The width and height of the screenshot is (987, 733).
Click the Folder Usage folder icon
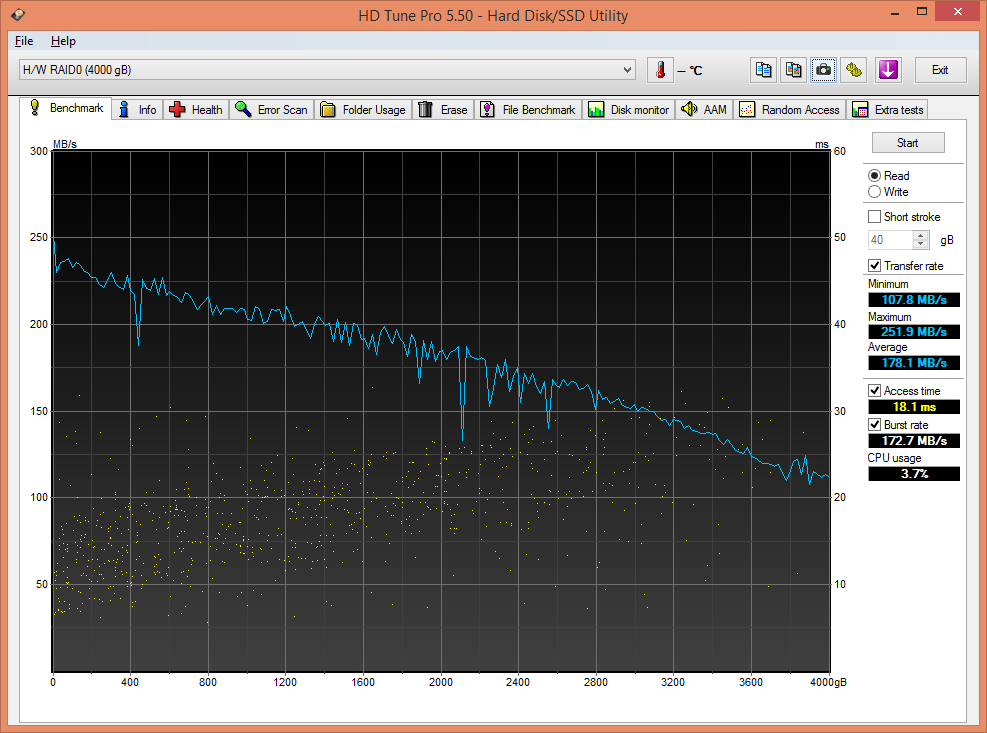(327, 110)
